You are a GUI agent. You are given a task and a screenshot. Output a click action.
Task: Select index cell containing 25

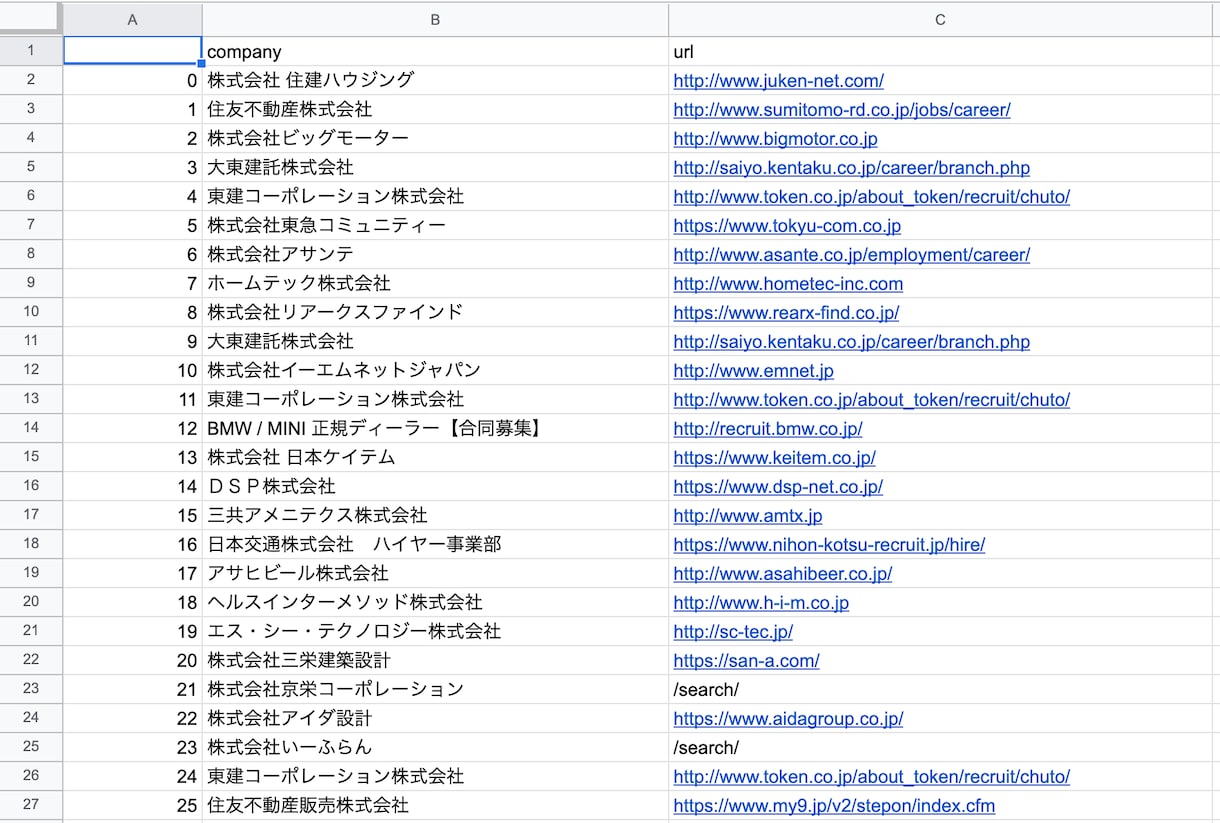(132, 805)
